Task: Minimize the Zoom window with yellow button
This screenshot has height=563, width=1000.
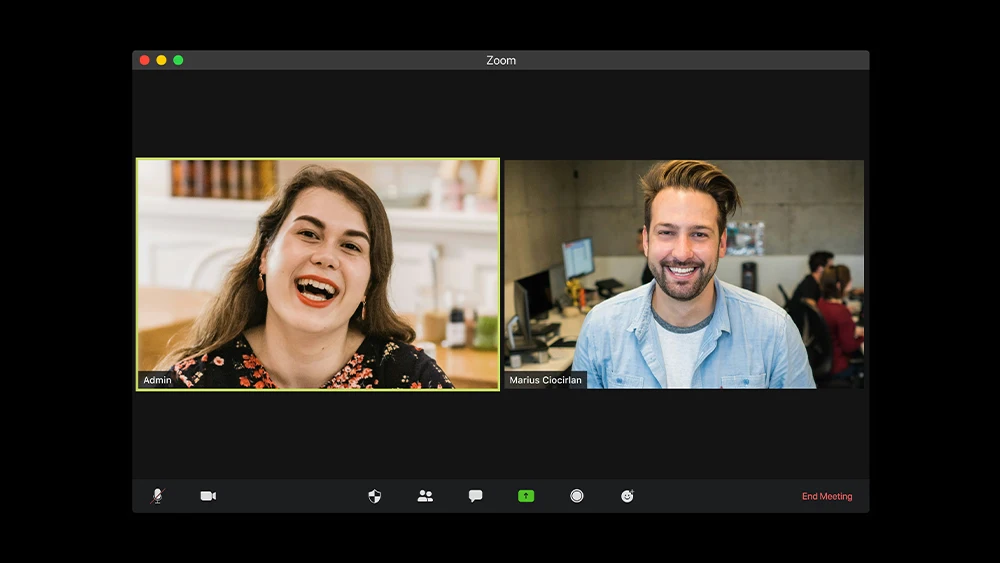Action: click(161, 60)
